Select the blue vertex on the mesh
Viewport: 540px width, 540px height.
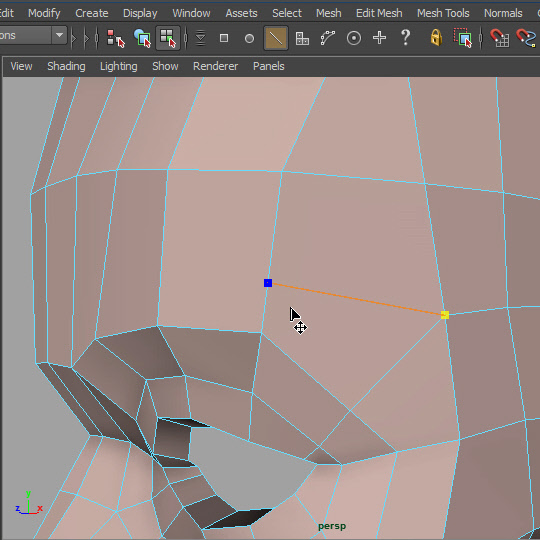click(268, 283)
